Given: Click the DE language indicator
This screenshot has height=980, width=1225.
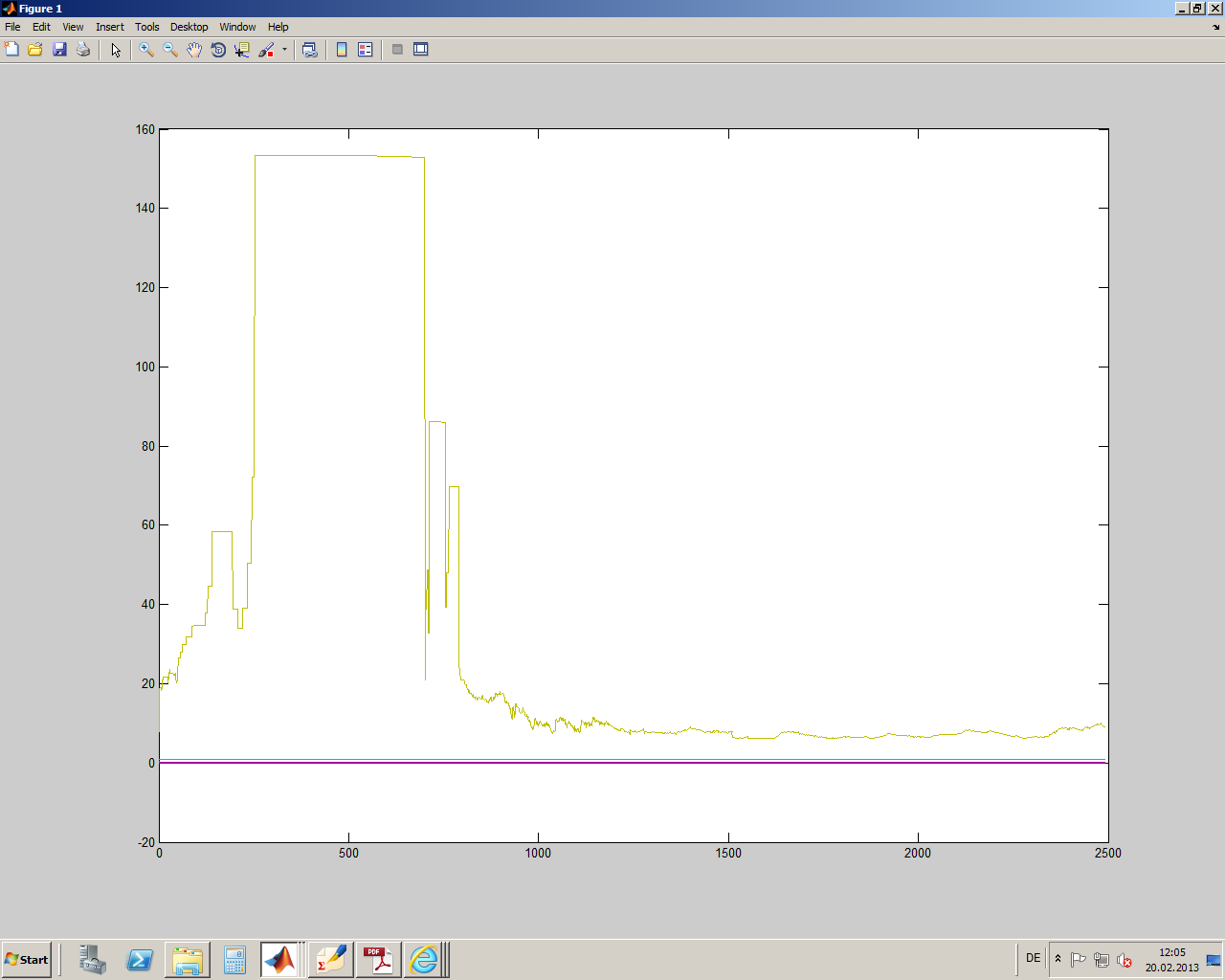Looking at the screenshot, I should [1033, 958].
